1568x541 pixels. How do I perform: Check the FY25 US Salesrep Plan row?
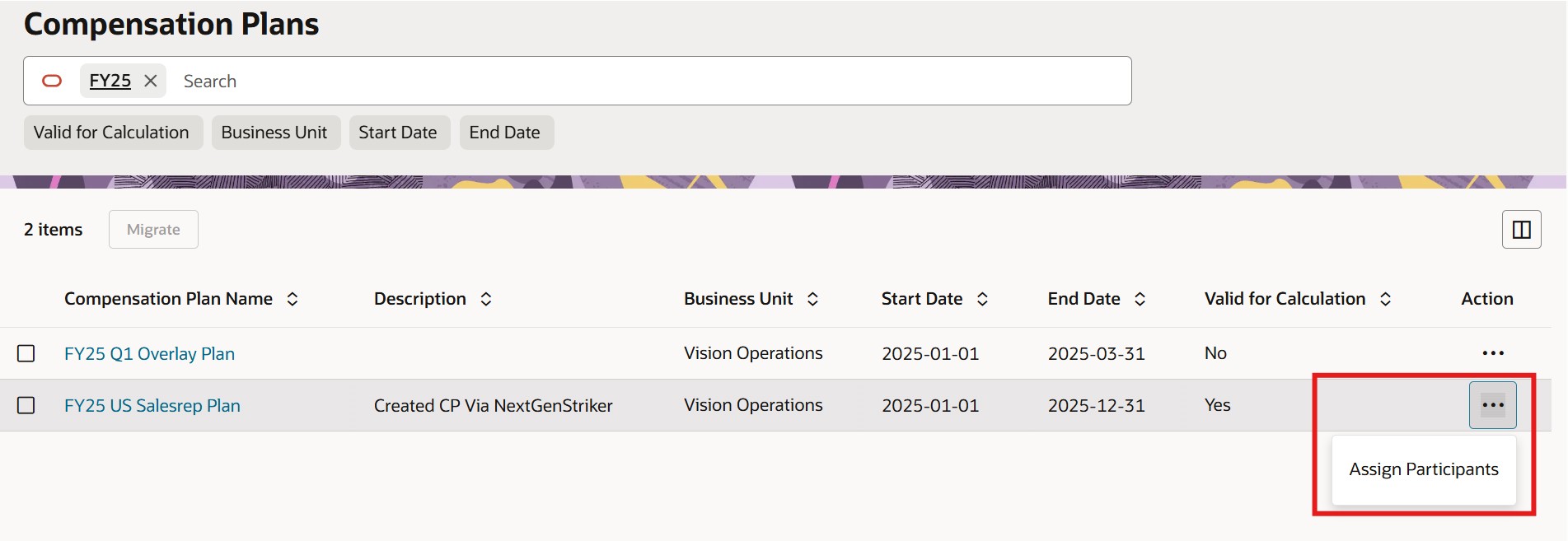click(26, 405)
